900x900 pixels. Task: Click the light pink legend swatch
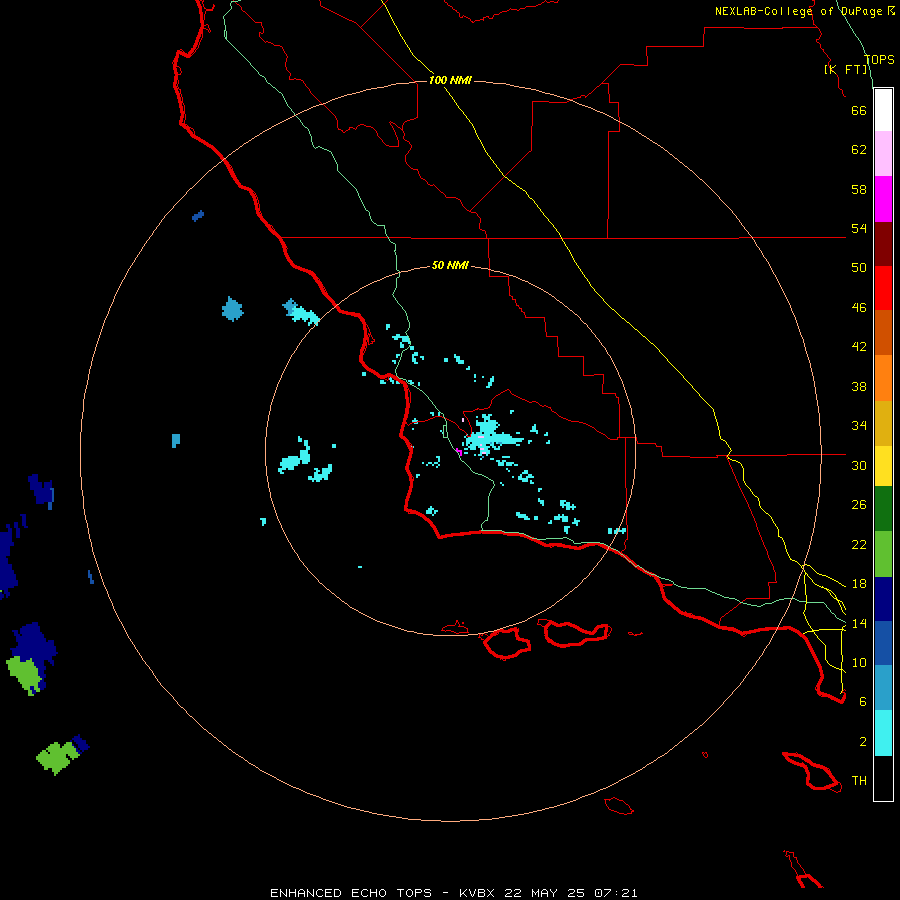pos(883,154)
